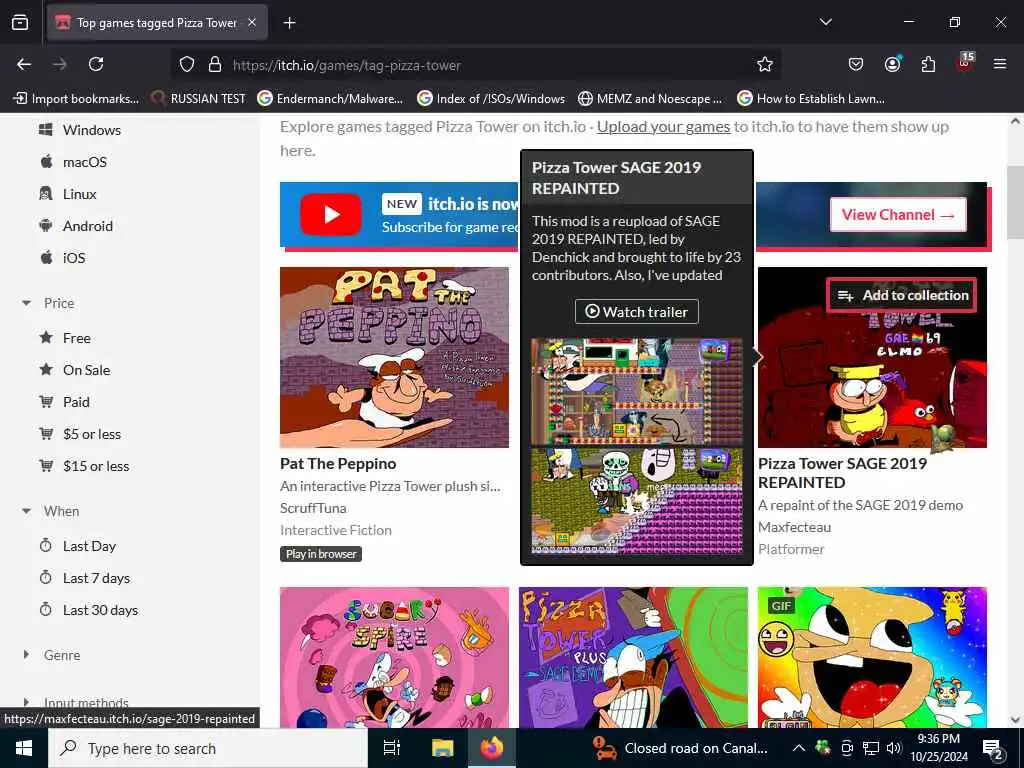Open the GIF-tagged rainbow game thumbnail
Viewport: 1024px width, 768px height.
click(x=872, y=657)
